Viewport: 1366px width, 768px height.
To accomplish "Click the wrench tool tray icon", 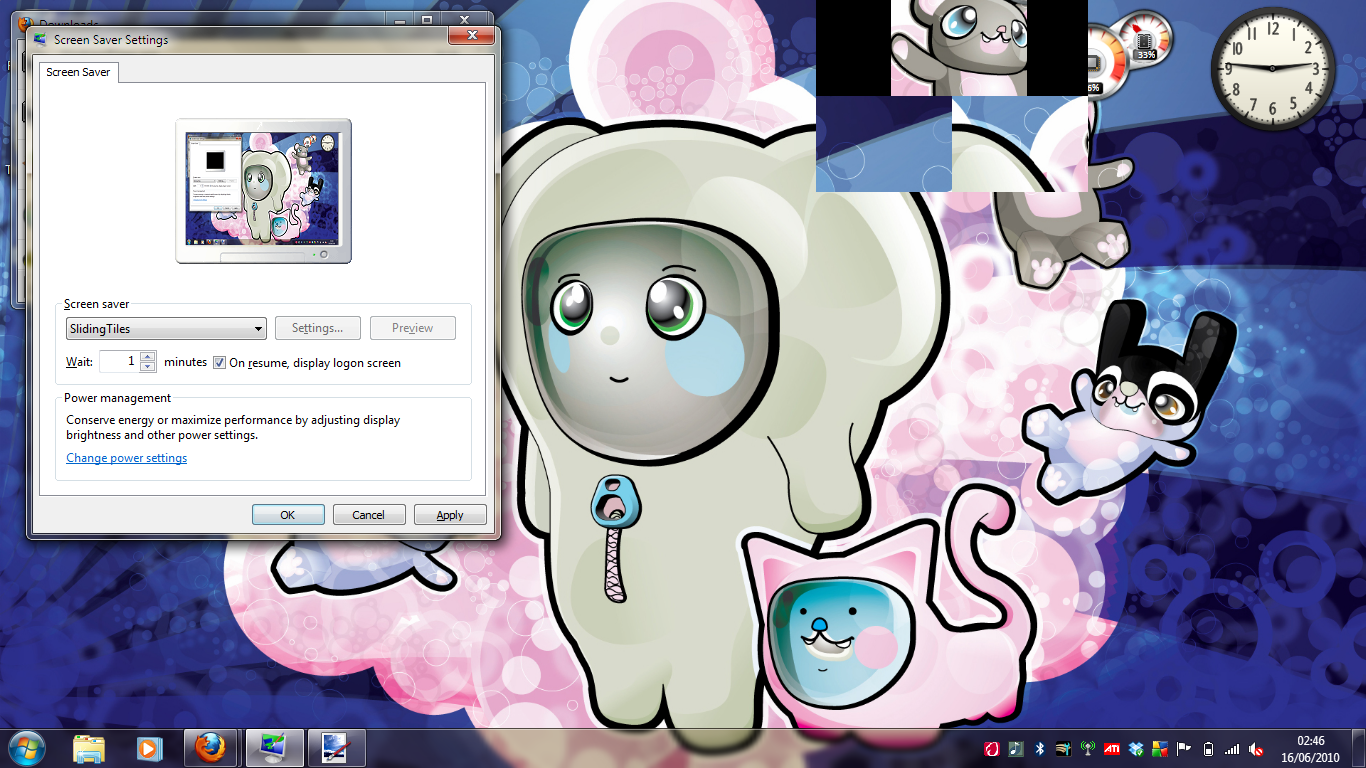I will pyautogui.click(x=1063, y=748).
